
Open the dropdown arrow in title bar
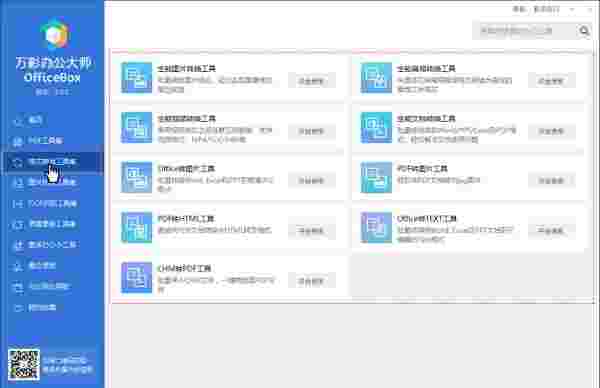572,9
